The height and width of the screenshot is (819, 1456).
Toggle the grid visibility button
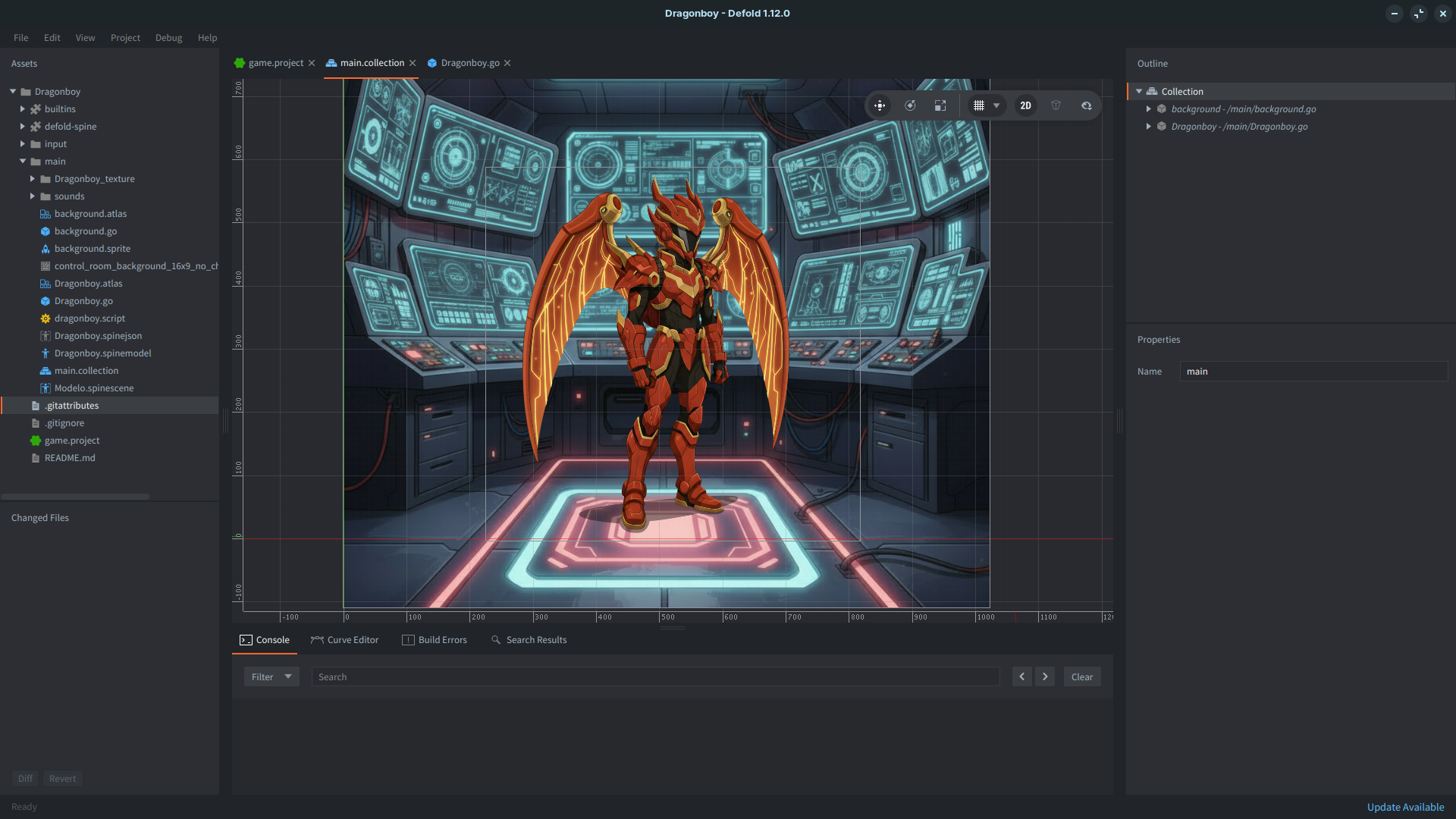tap(979, 105)
